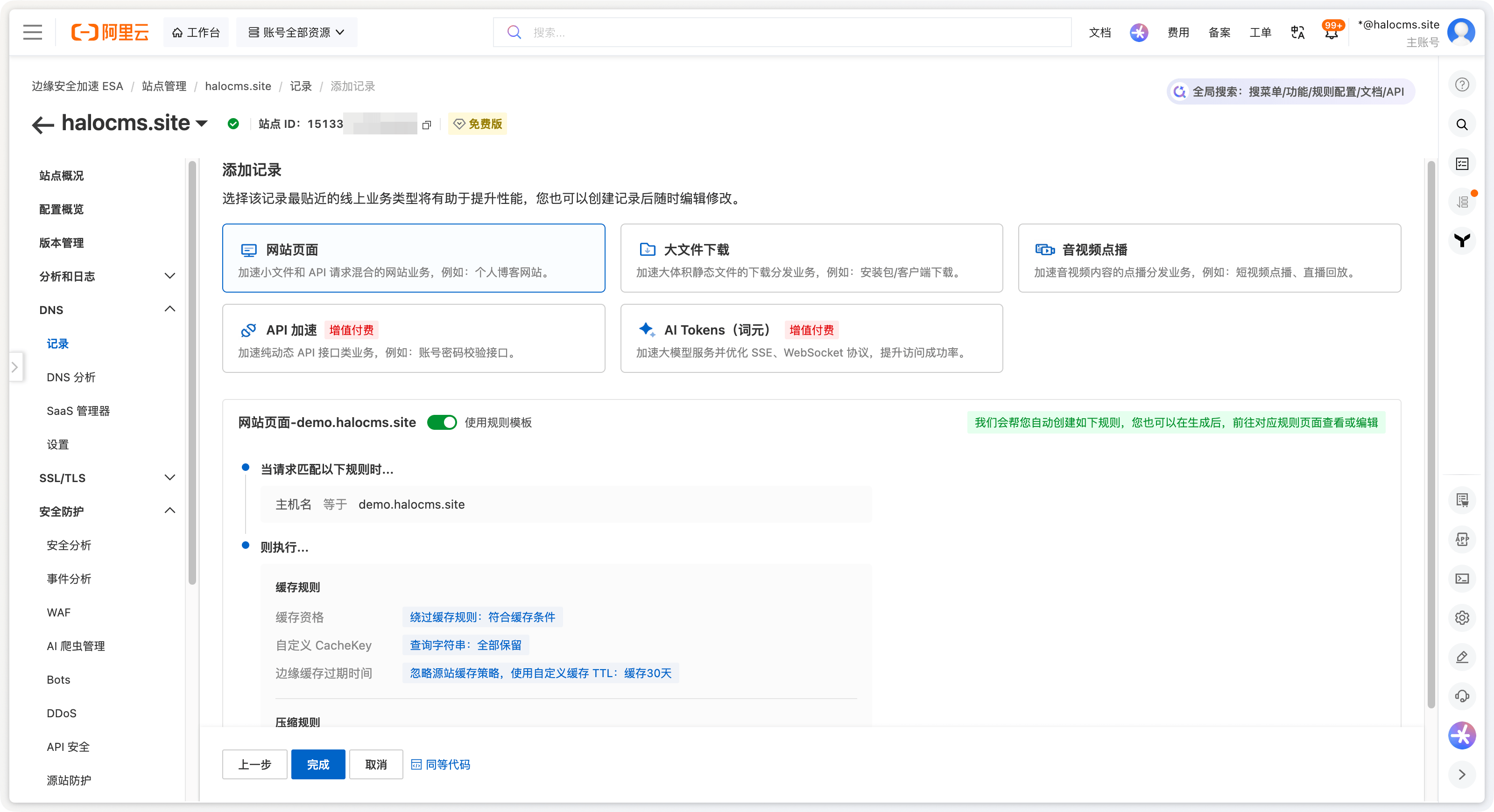
Task: Open the user avatar profile
Action: pos(1461,33)
